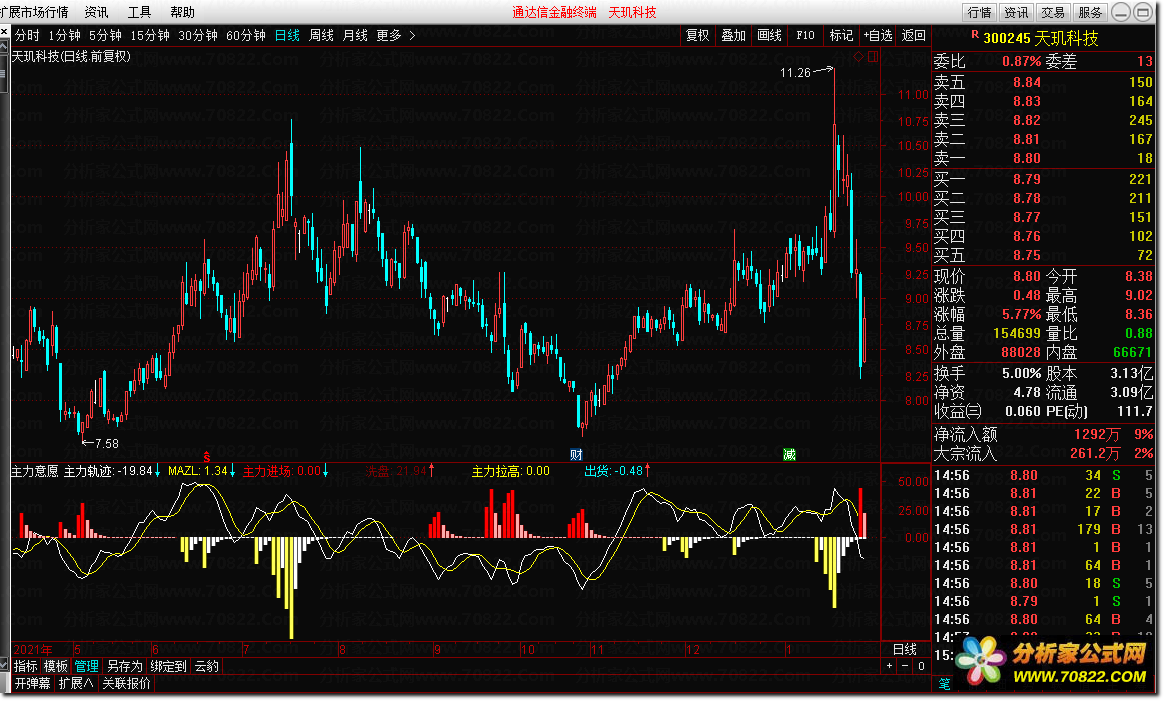This screenshot has width=1165, height=701.
Task: Click the 标记 mark button
Action: pos(841,35)
